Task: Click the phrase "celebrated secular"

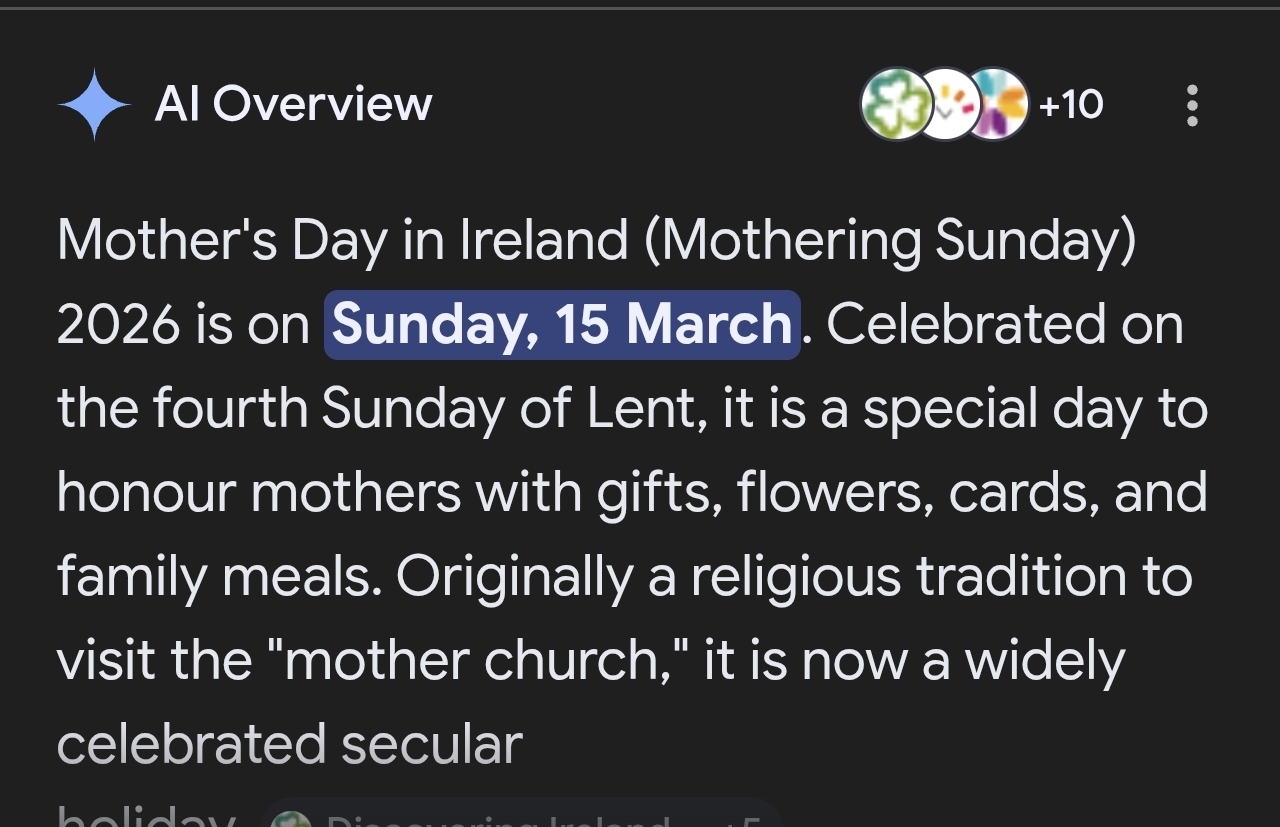Action: pos(290,745)
